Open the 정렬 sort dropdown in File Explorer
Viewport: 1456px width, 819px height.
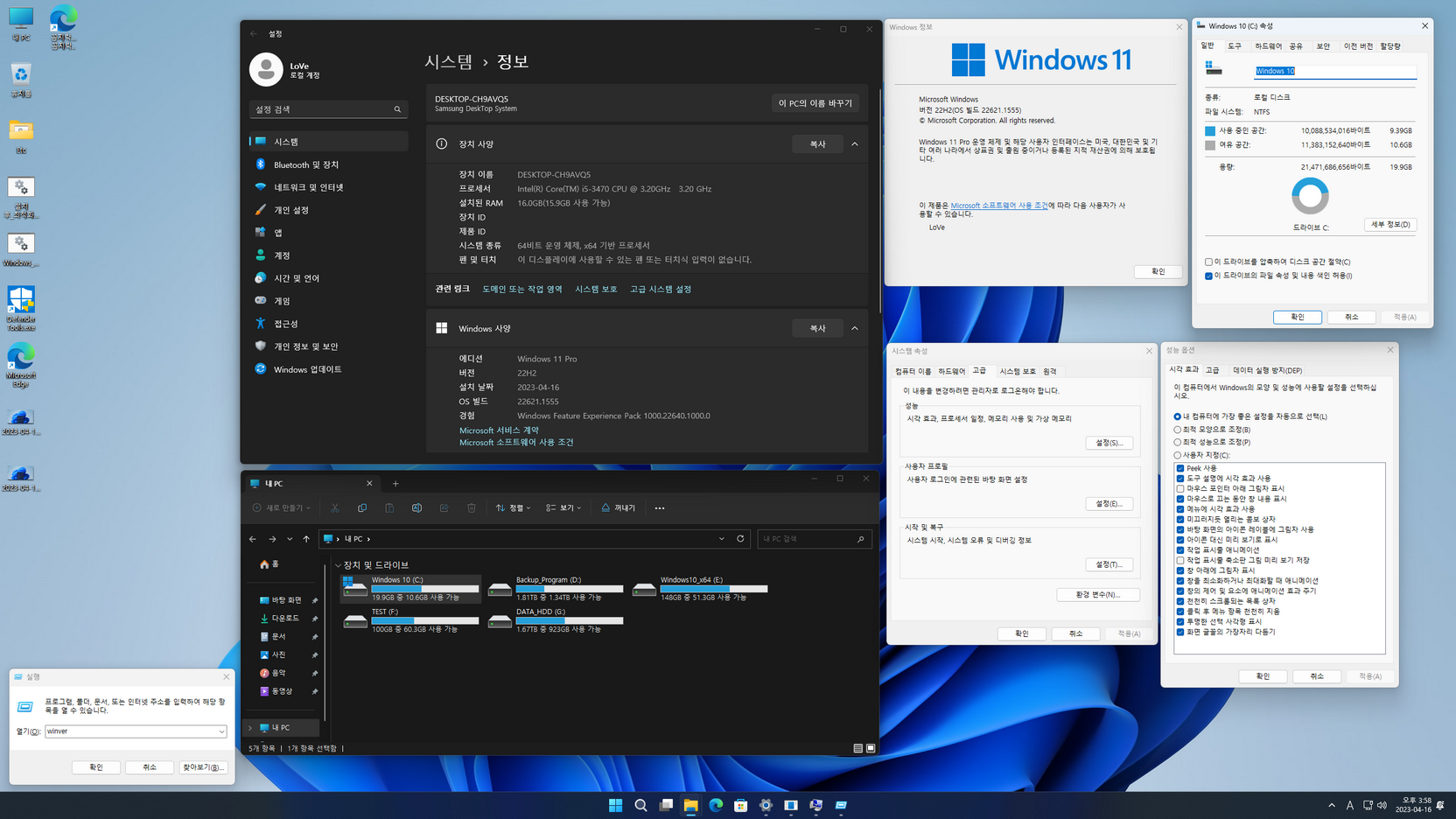514,507
